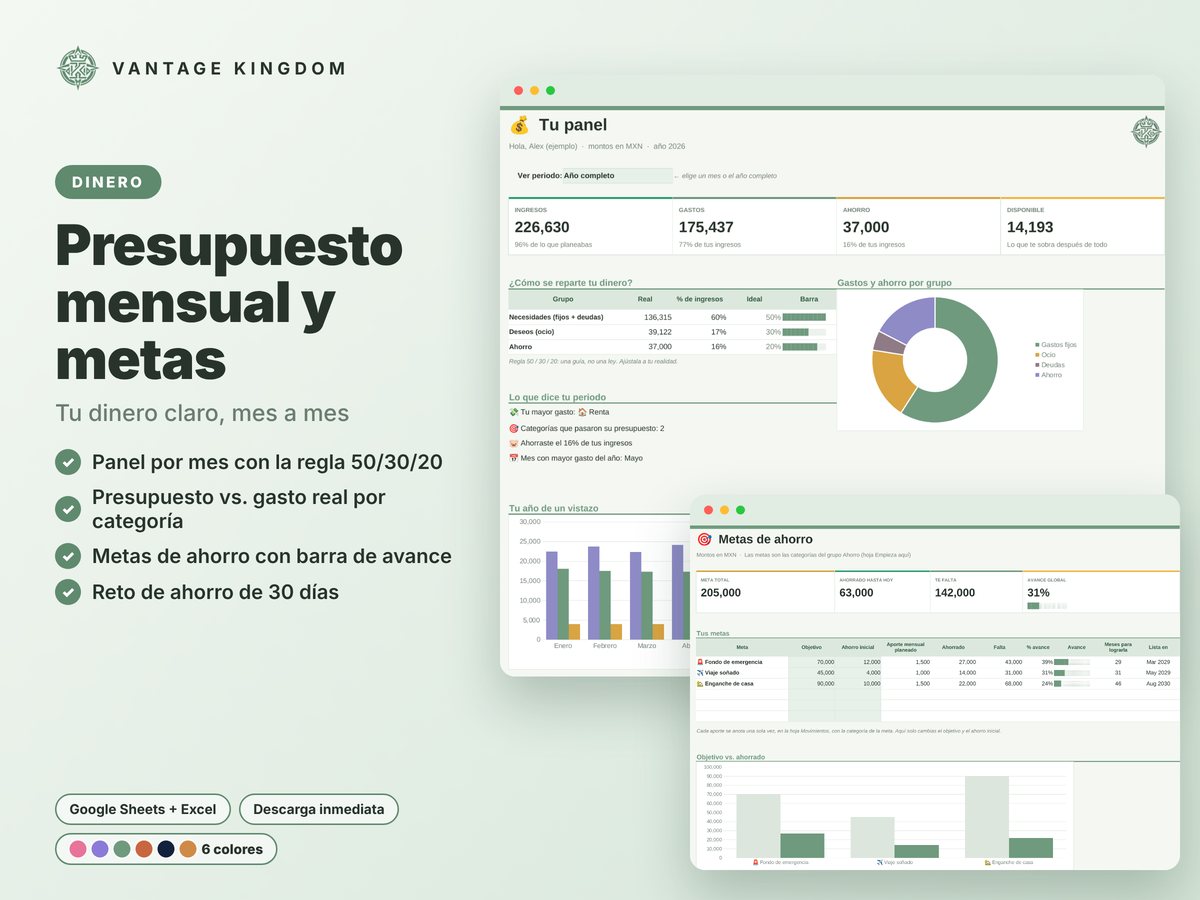This screenshot has height=900, width=1200.
Task: Select the green color swatch
Action: 122,849
